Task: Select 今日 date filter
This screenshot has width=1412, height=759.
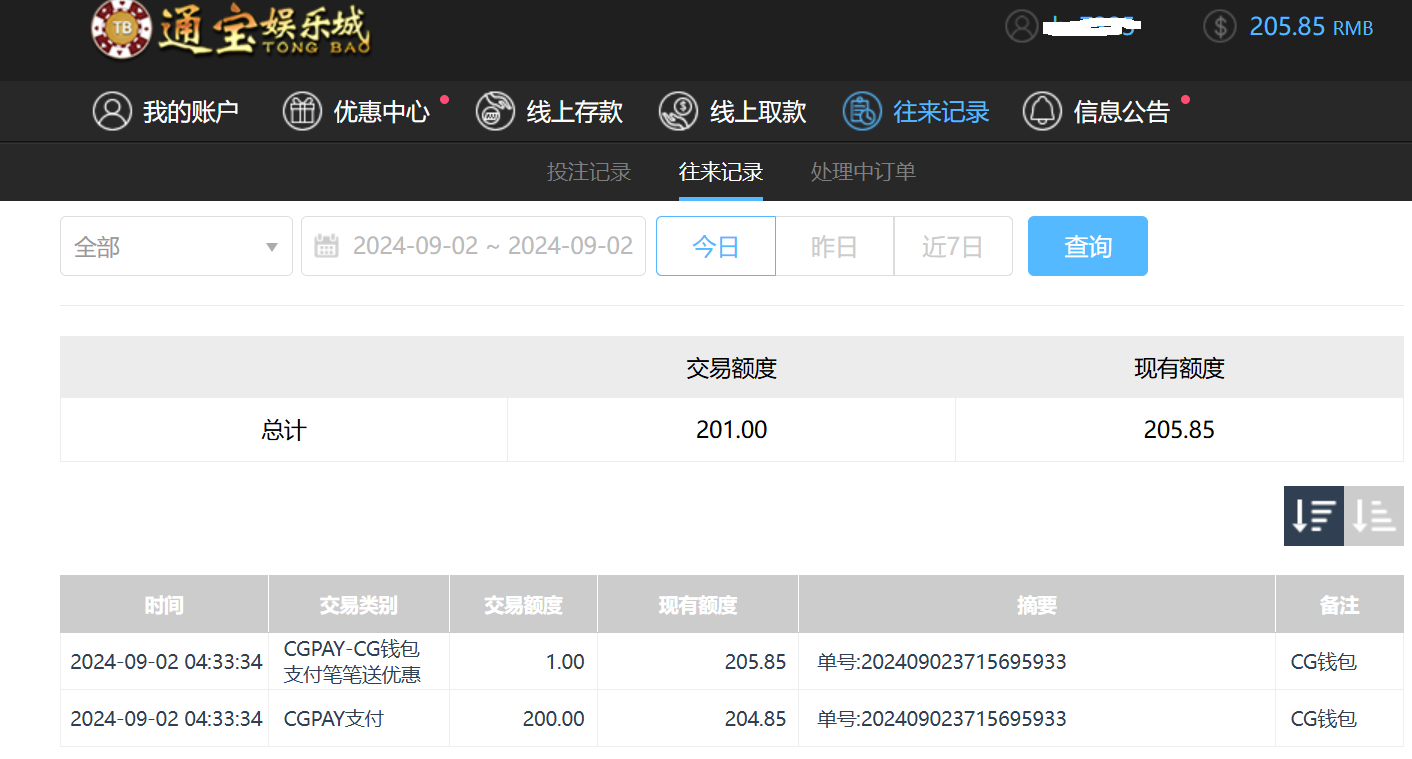Action: (x=715, y=246)
